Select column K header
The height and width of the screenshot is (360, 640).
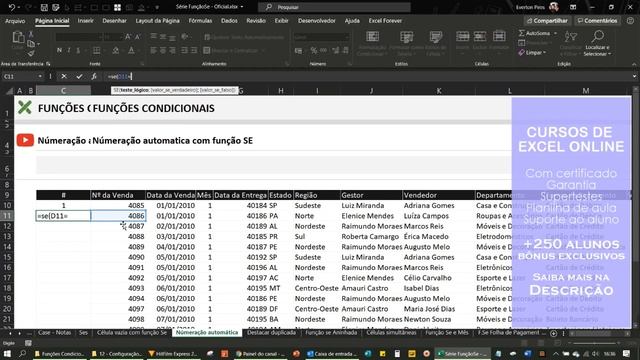pos(439,91)
